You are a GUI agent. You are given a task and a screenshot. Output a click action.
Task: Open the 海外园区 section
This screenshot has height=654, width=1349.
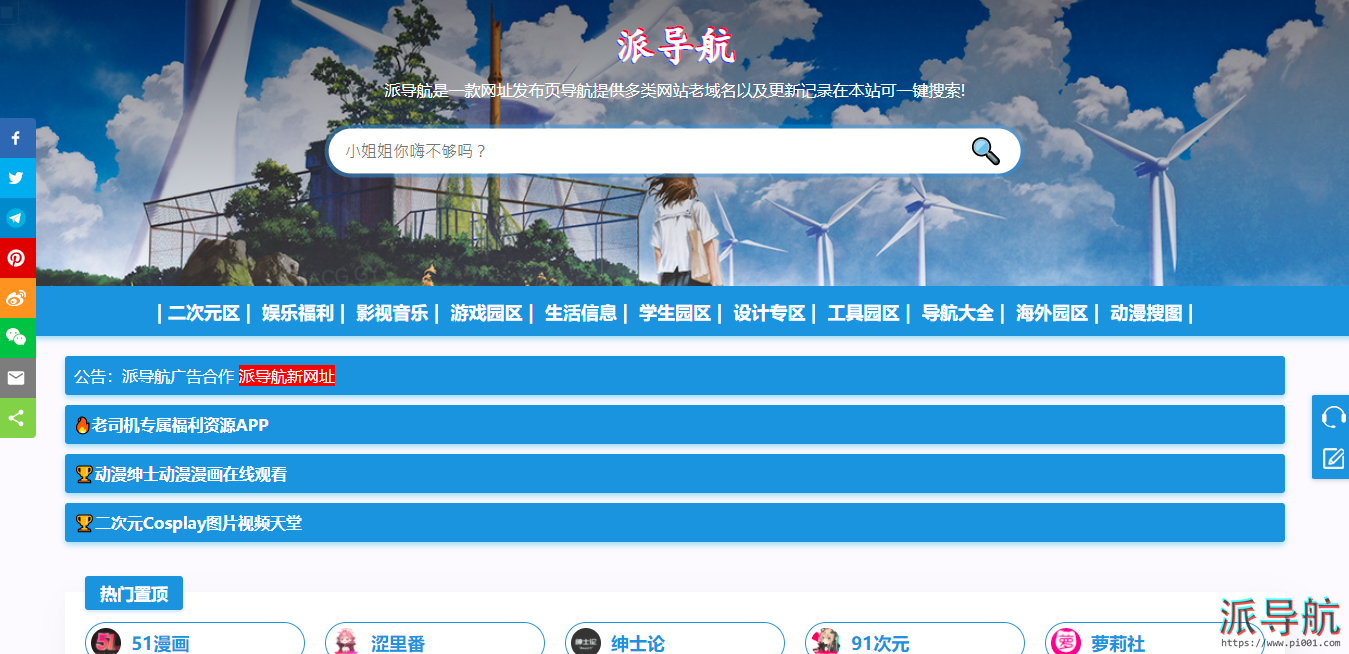(1052, 313)
